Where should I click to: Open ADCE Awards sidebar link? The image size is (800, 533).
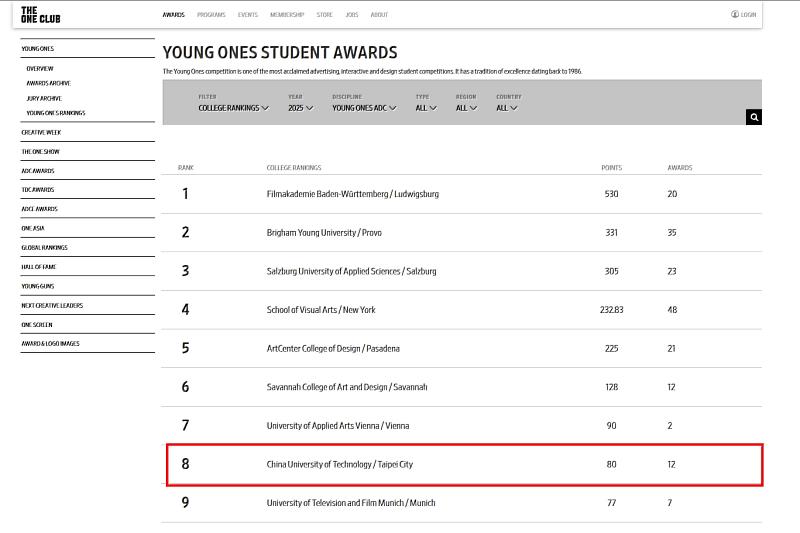pos(39,209)
